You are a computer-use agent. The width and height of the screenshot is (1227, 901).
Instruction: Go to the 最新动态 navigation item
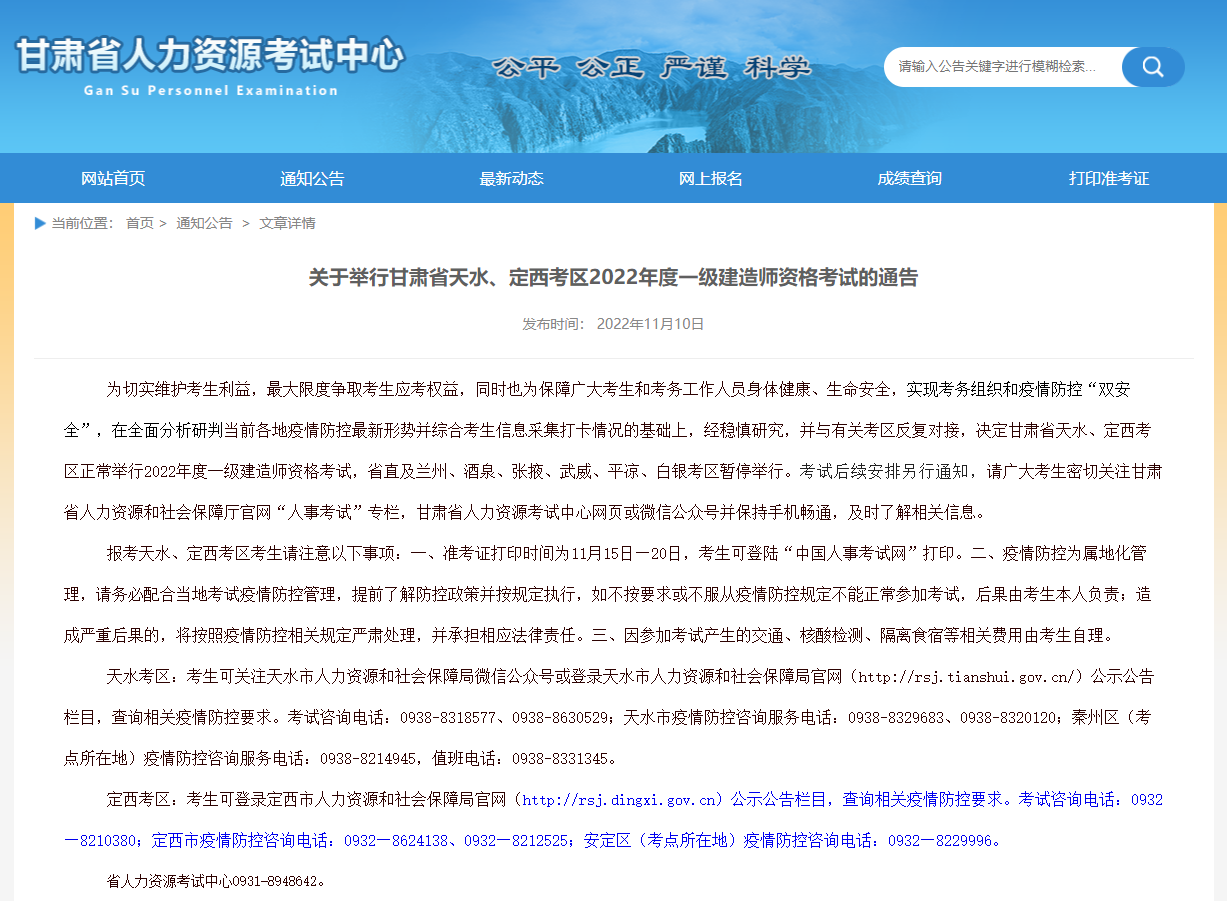[x=511, y=178]
